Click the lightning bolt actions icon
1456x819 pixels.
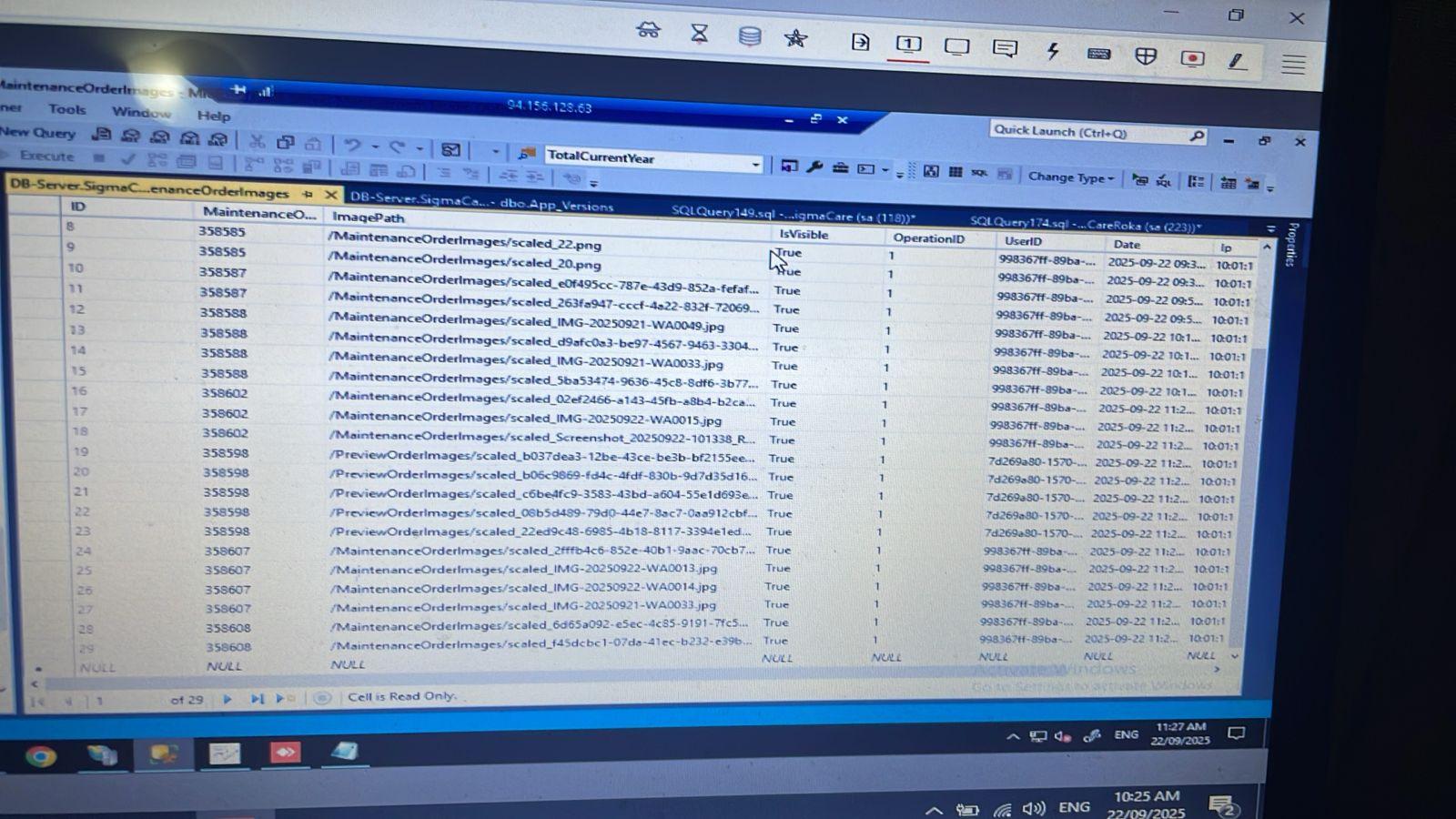click(1052, 52)
